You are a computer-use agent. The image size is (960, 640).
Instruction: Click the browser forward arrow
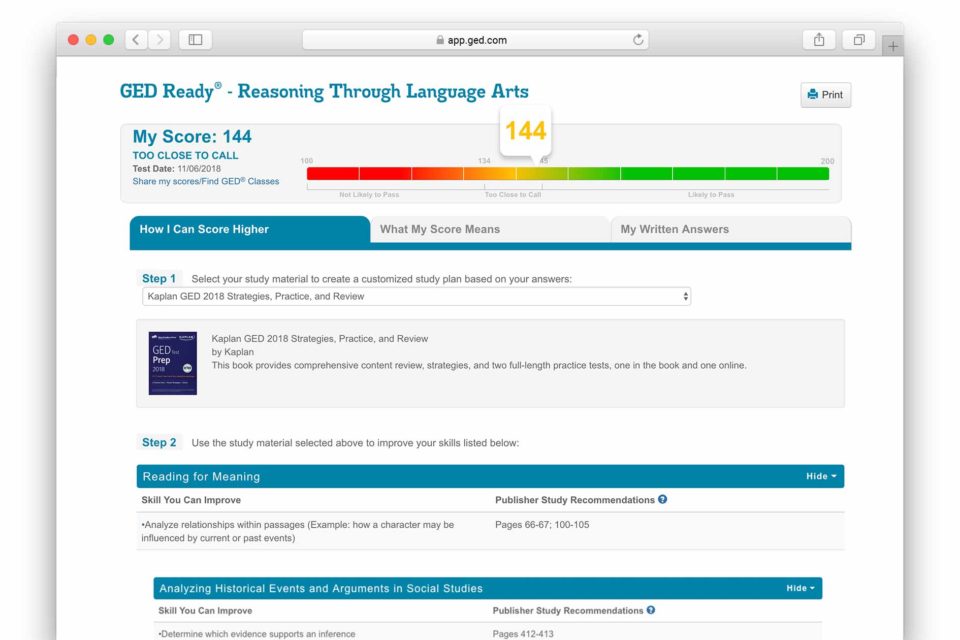click(x=160, y=39)
